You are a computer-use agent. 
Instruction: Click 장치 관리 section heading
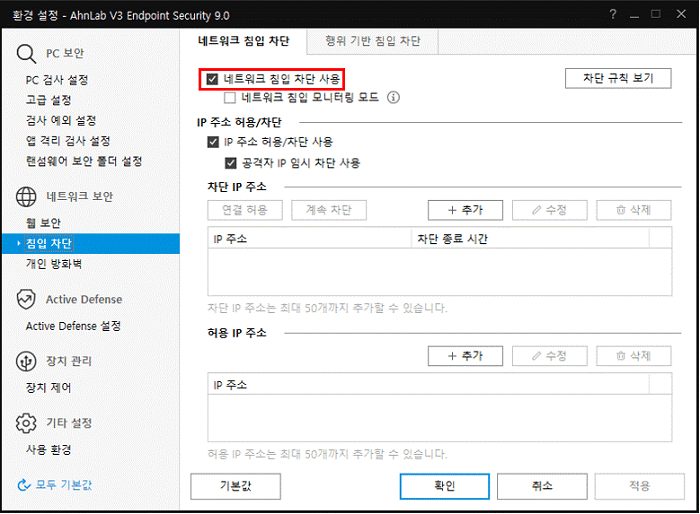click(69, 361)
